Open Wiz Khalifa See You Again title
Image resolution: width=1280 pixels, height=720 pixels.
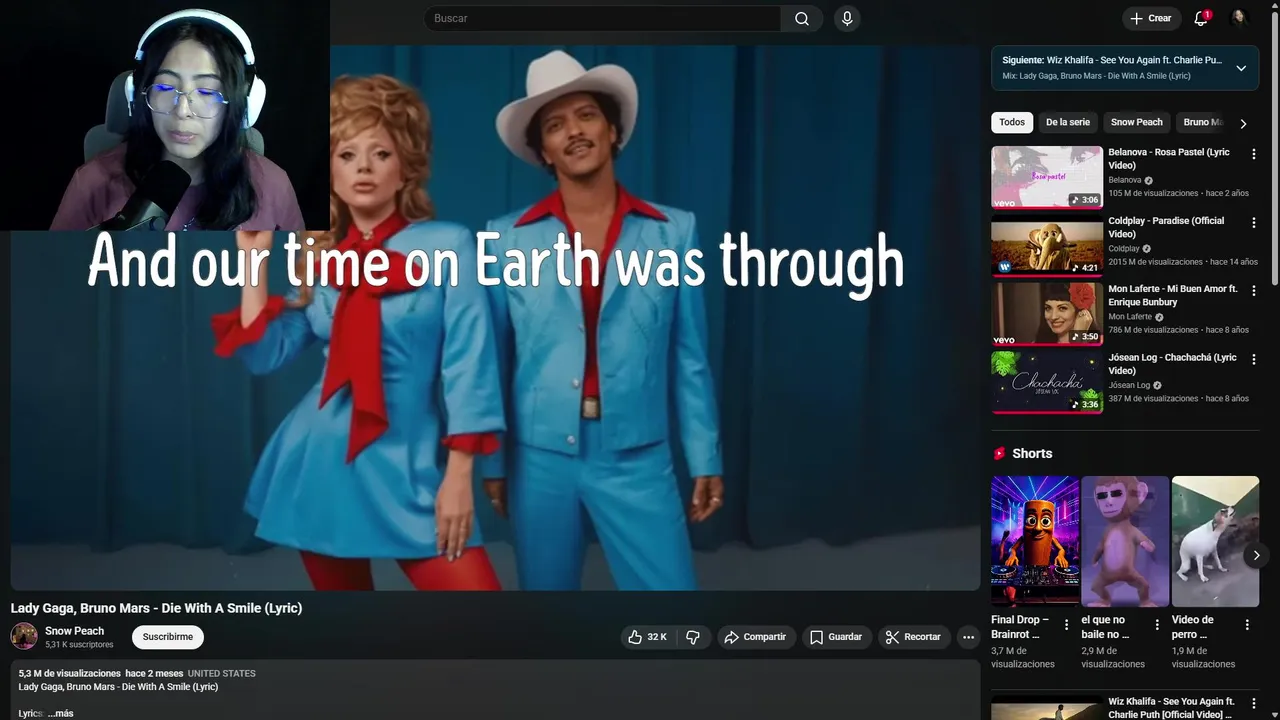pyautogui.click(x=1171, y=708)
